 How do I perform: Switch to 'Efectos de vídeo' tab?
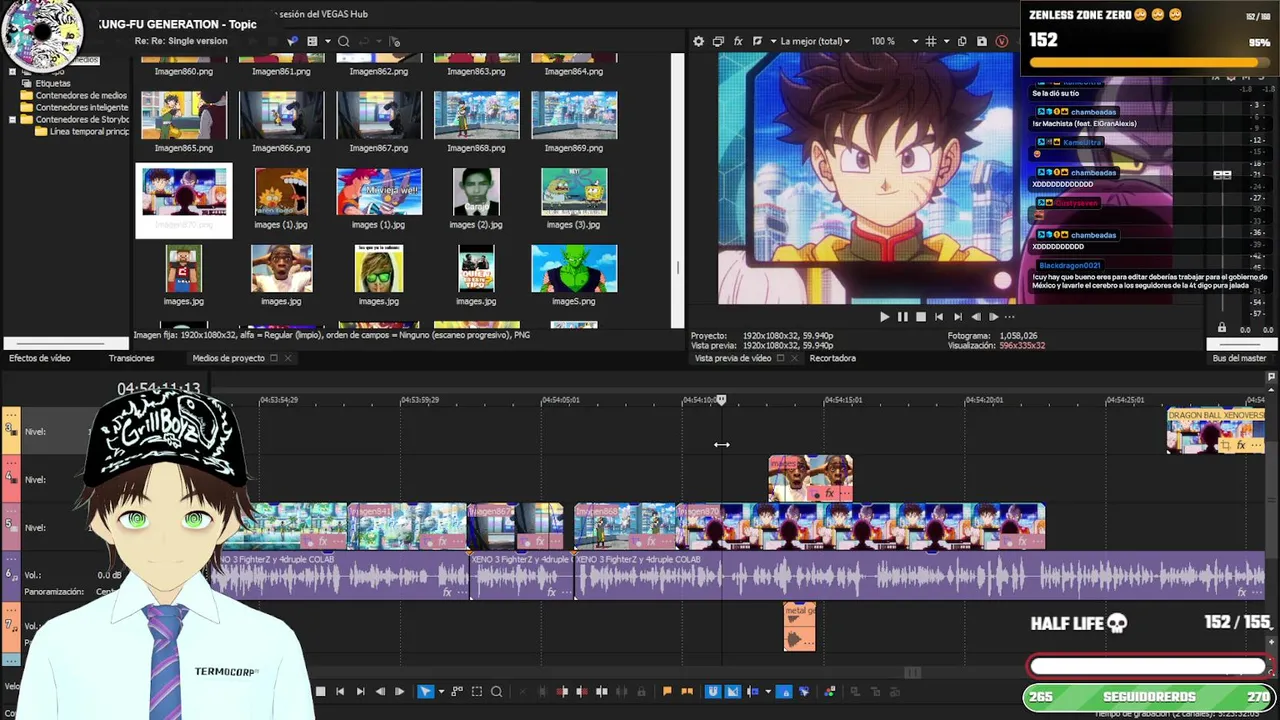tap(40, 358)
